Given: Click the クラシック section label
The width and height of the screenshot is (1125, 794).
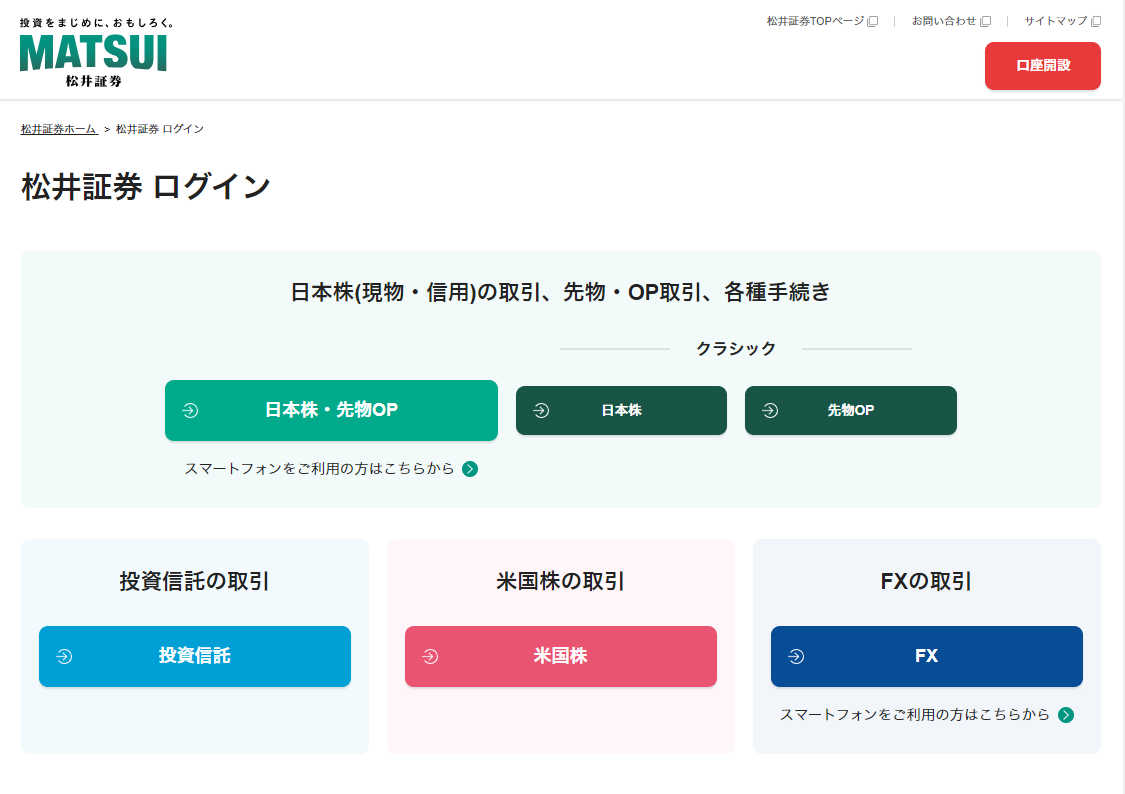Looking at the screenshot, I should 735,349.
